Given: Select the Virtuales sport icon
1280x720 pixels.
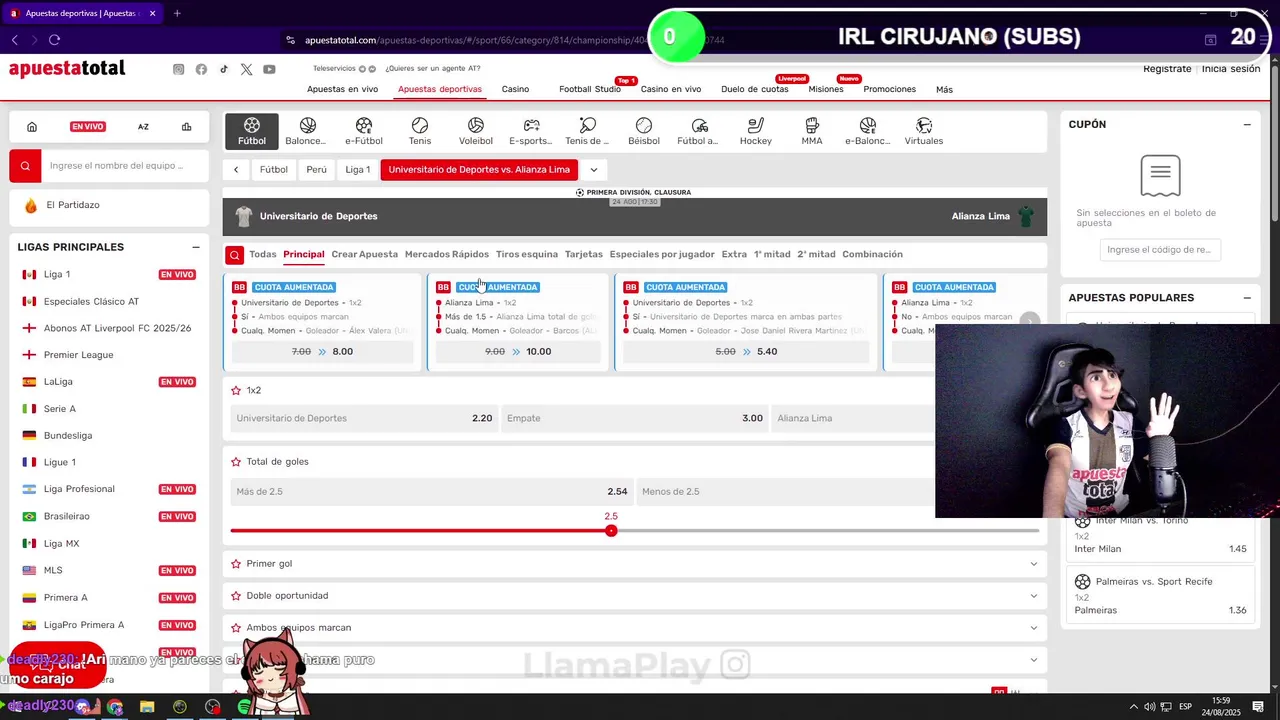Looking at the screenshot, I should click(924, 131).
